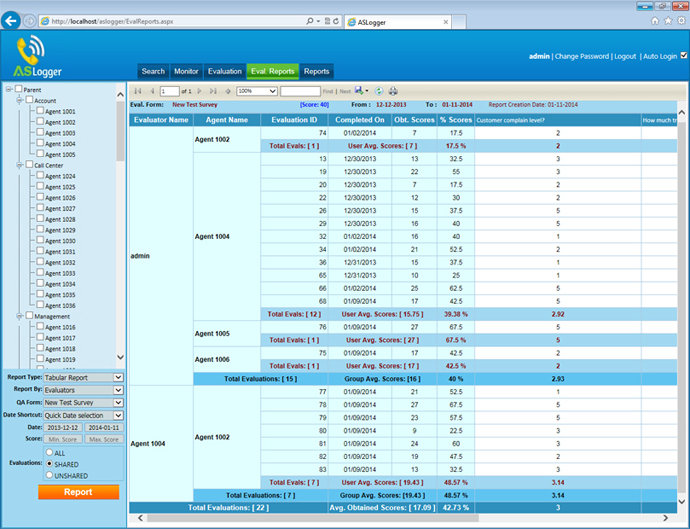The height and width of the screenshot is (529, 690).
Task: Collapse the Call Center tree node
Action: [x=19, y=166]
